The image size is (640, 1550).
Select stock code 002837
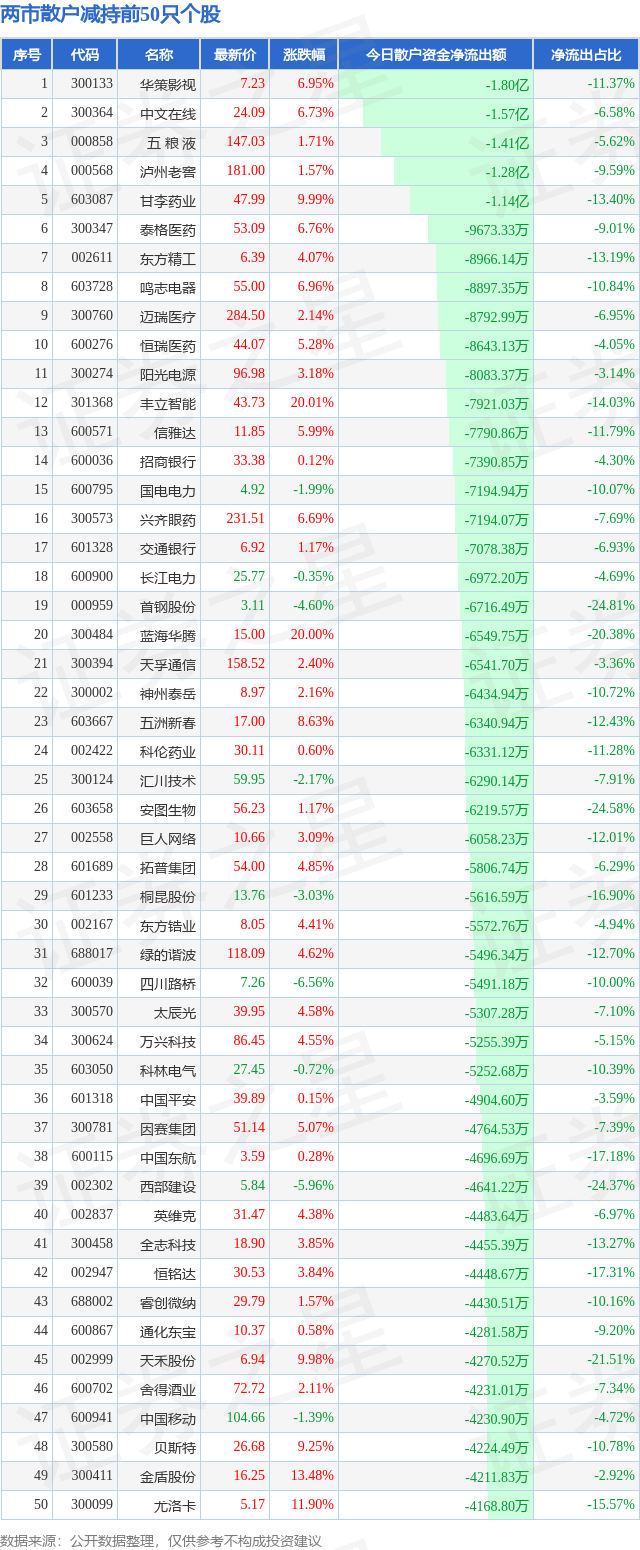click(92, 1215)
